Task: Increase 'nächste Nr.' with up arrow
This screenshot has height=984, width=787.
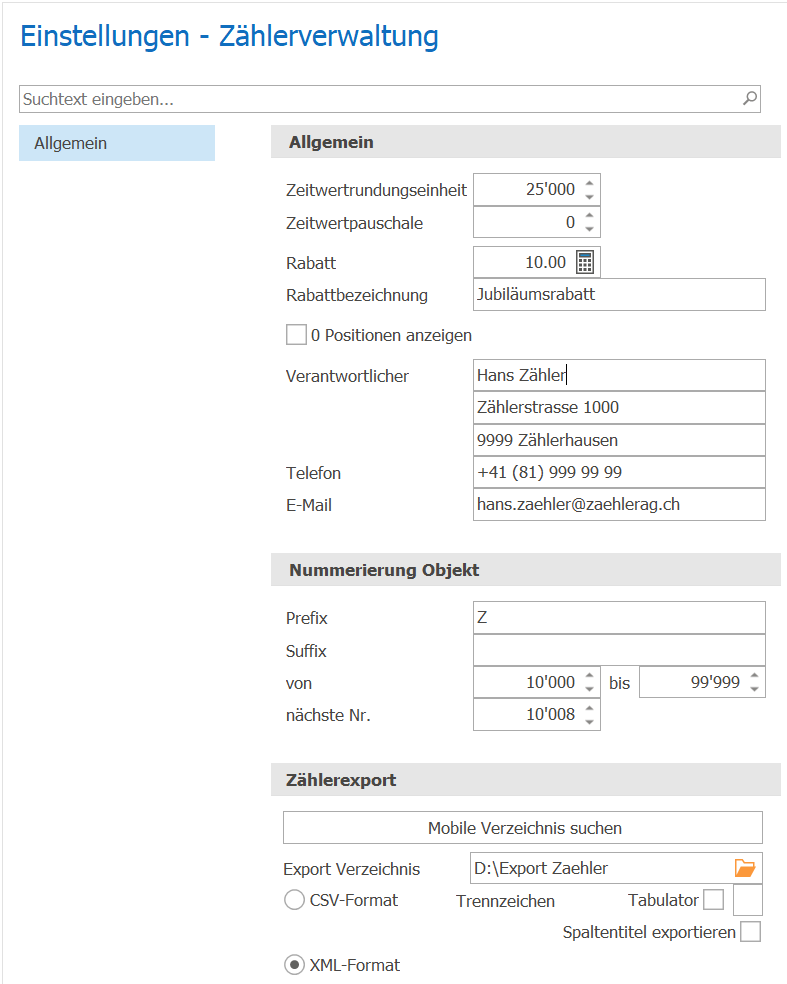Action: 589,709
